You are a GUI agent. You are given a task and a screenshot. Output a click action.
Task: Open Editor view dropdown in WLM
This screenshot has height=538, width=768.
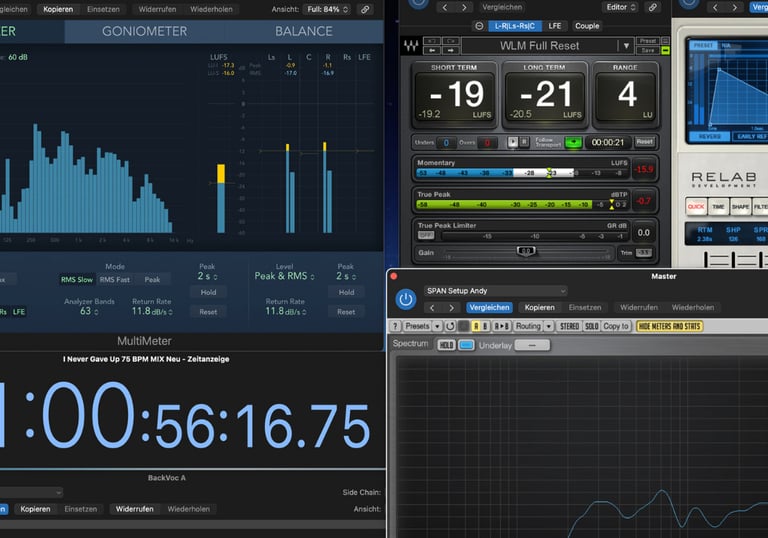coord(621,7)
